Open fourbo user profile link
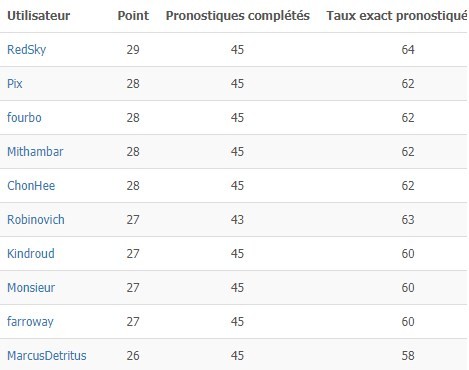469x370 pixels. [x=24, y=118]
